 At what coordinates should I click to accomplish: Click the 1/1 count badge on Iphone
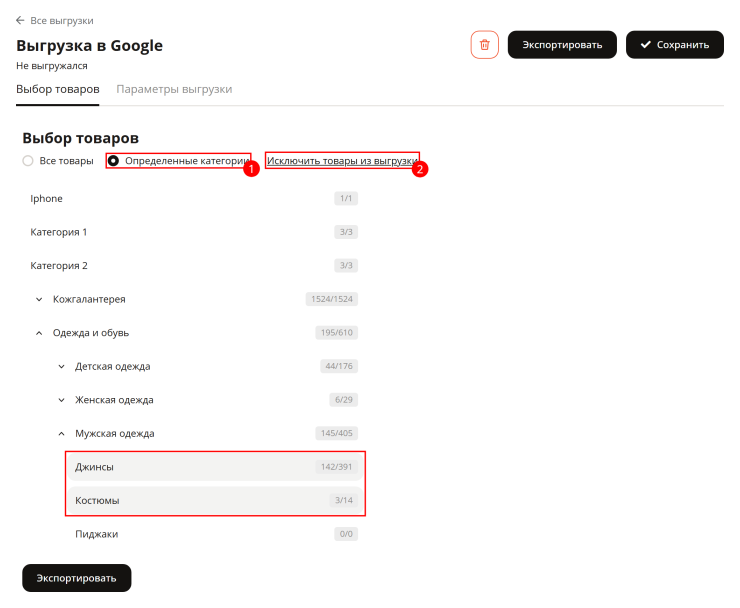point(346,198)
